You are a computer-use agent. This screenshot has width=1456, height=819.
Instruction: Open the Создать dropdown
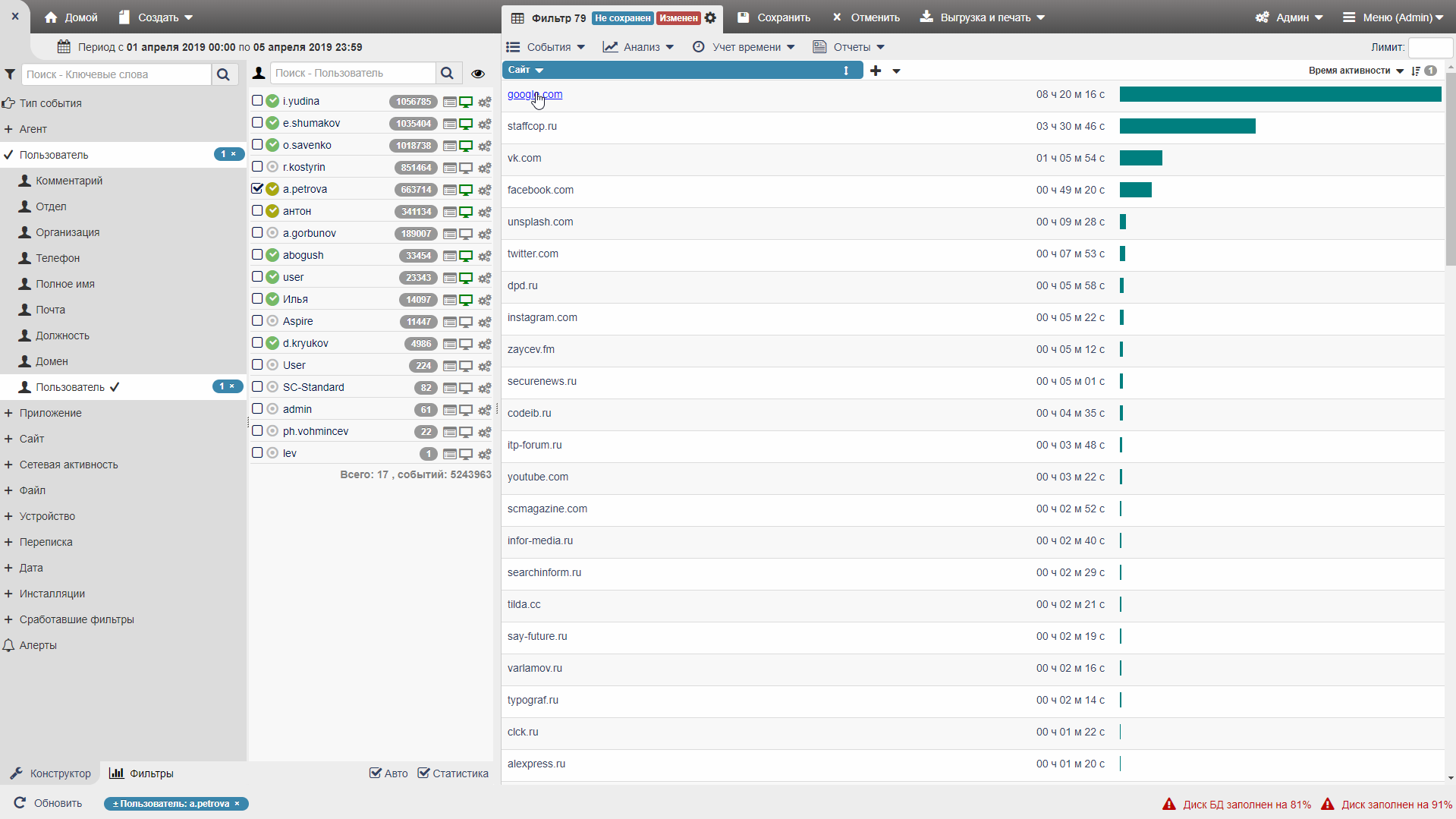(156, 17)
